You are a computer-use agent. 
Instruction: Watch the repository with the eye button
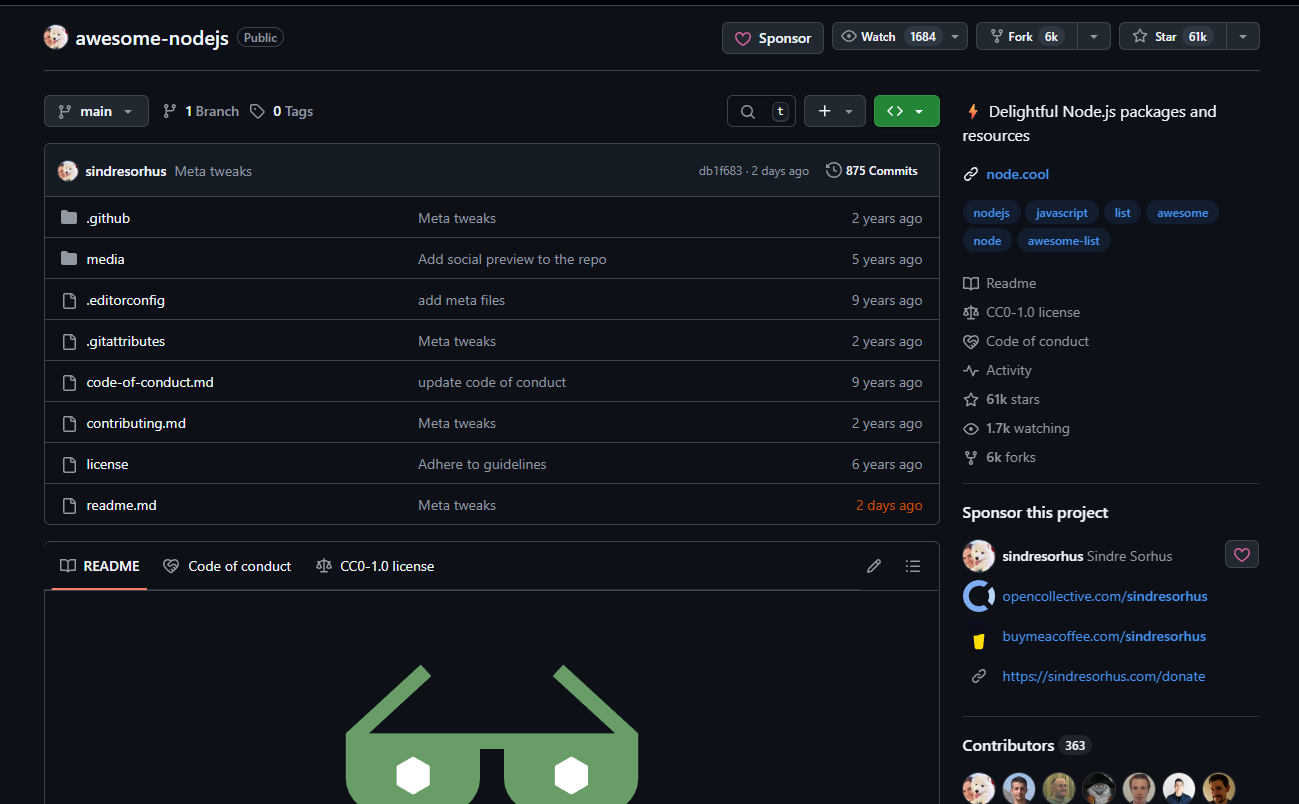887,37
